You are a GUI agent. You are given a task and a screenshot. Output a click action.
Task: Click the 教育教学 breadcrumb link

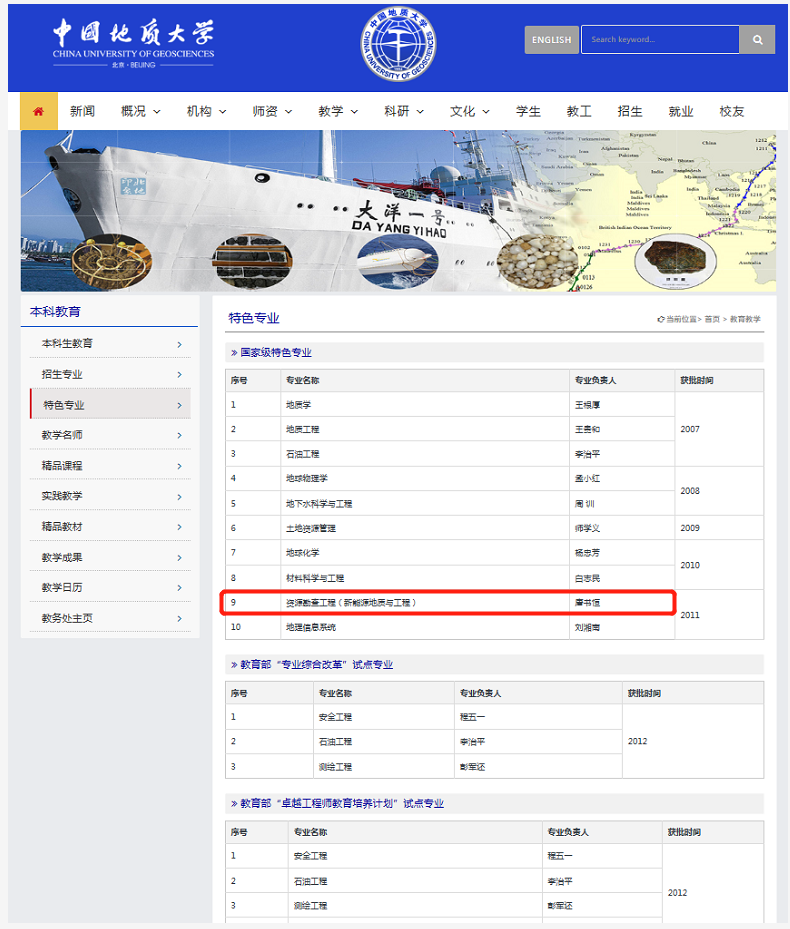(x=745, y=319)
